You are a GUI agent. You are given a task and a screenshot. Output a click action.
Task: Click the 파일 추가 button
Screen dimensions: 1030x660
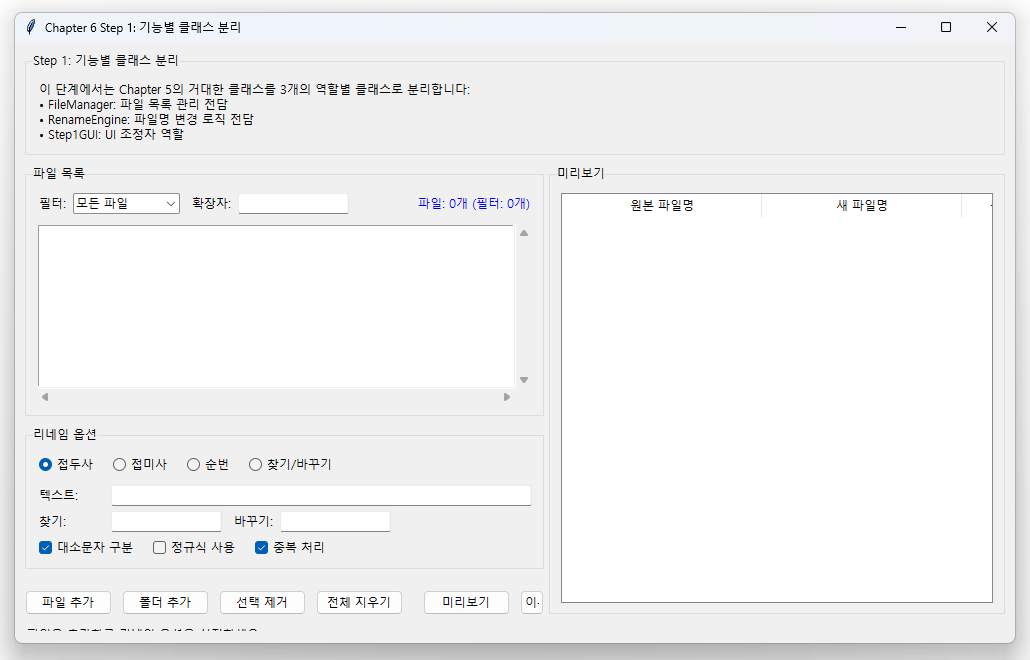68,602
